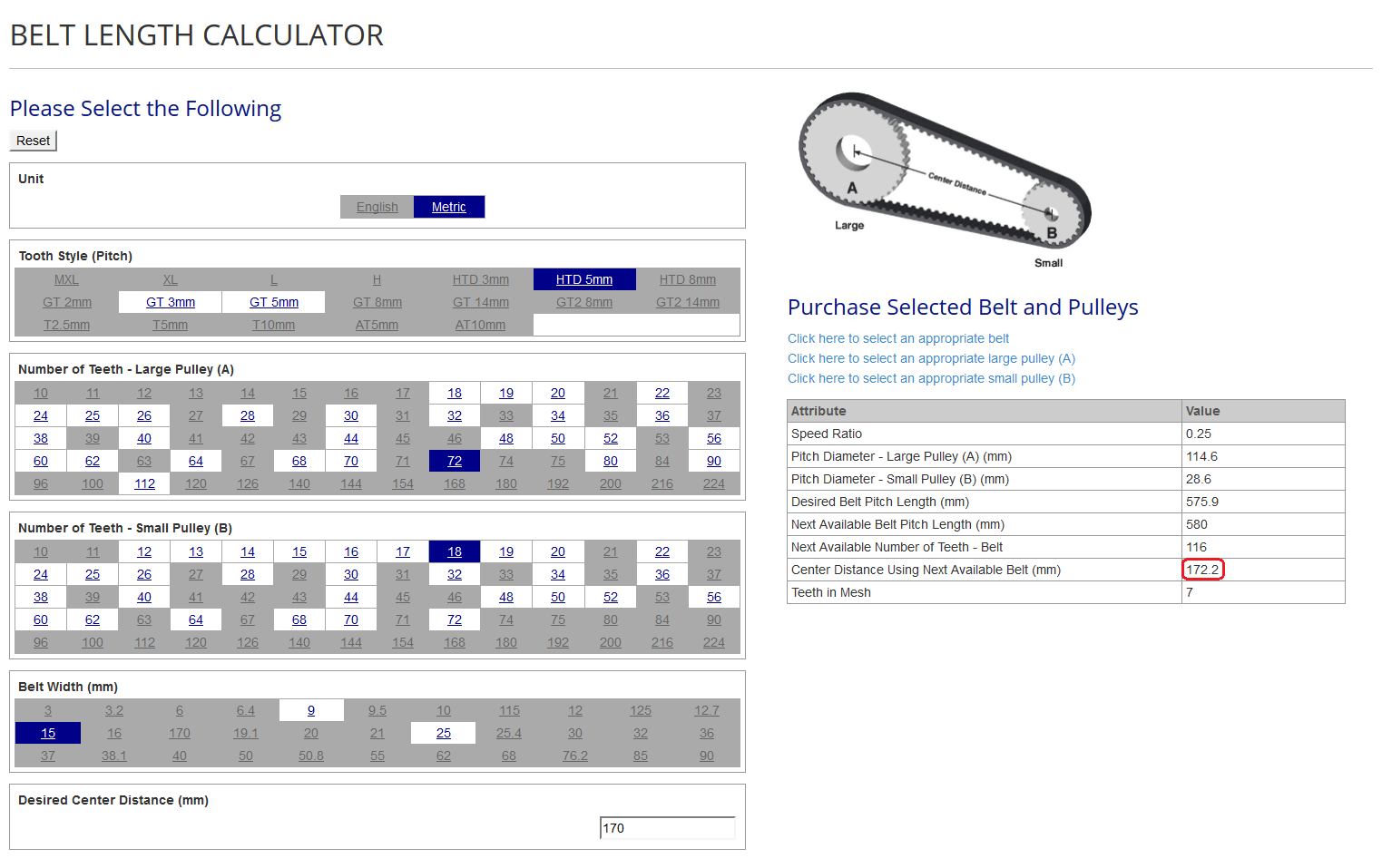Image resolution: width=1382 pixels, height=868 pixels.
Task: Select 9 mm belt width
Action: (311, 710)
